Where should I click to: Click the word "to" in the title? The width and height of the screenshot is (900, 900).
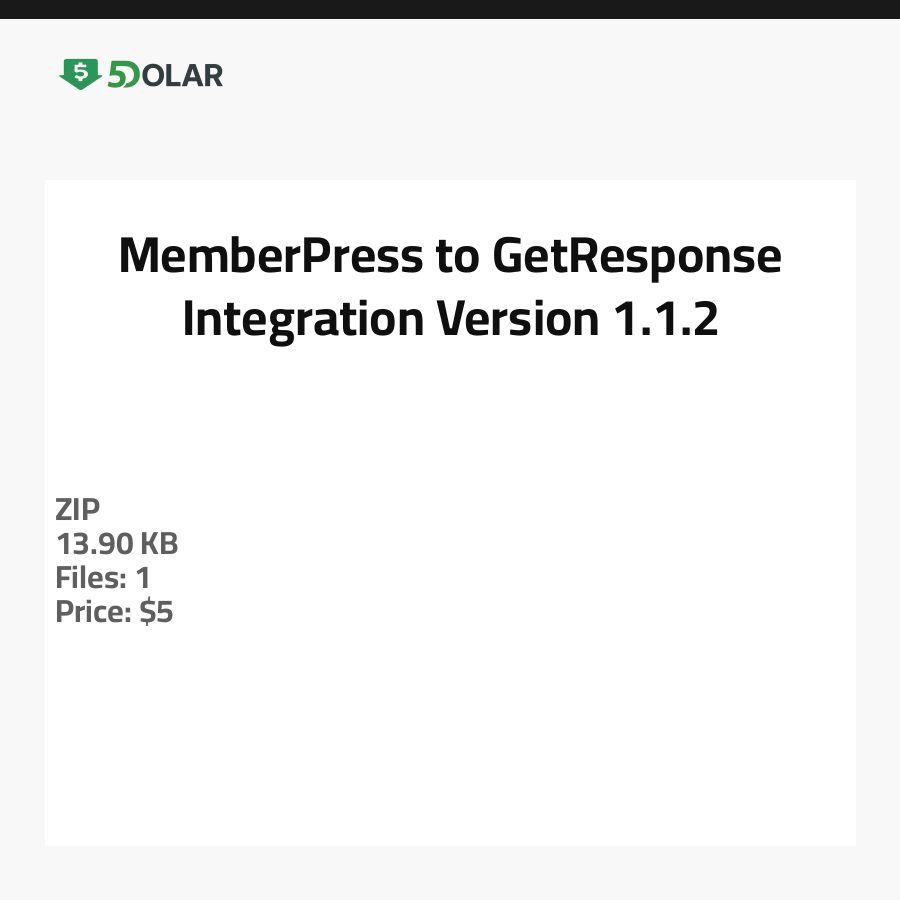point(456,258)
